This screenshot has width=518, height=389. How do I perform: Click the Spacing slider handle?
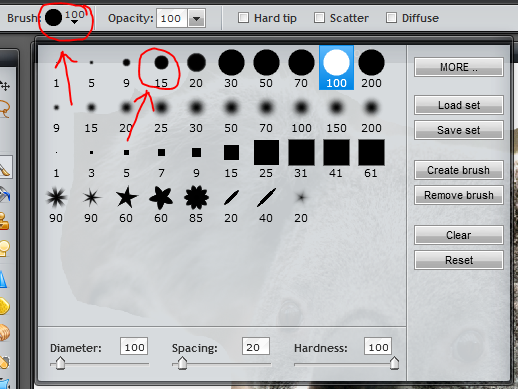coord(182,363)
